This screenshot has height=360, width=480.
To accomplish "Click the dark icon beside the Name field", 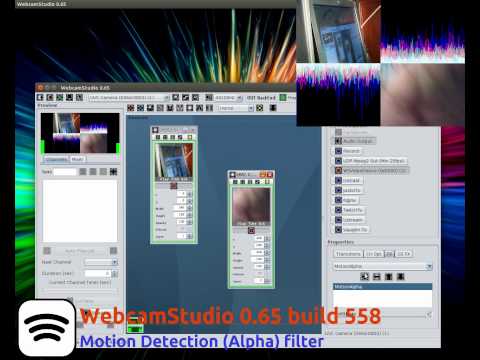I will click(x=113, y=172).
